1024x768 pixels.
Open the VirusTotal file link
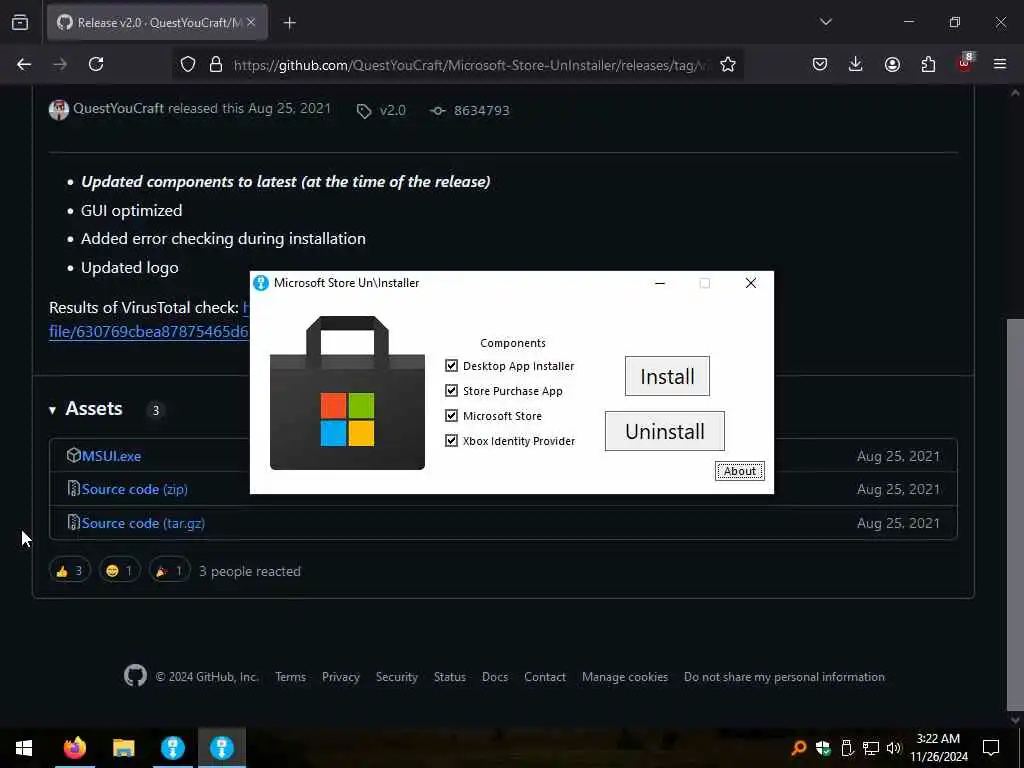pyautogui.click(x=148, y=331)
